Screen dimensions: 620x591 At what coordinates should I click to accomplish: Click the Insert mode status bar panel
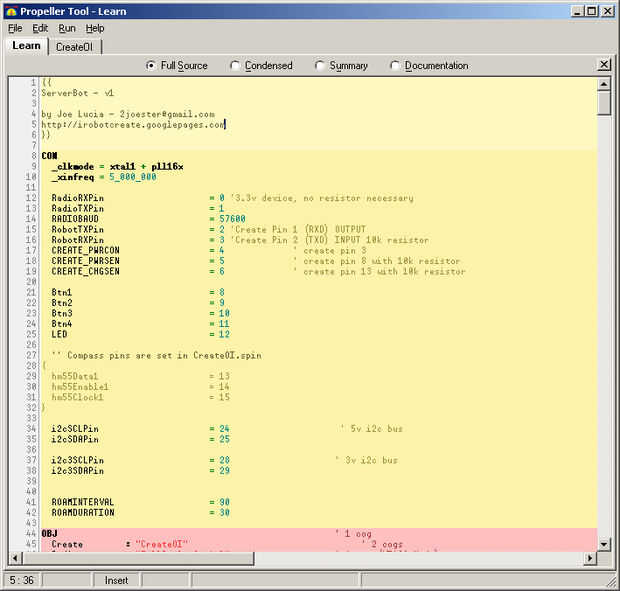pyautogui.click(x=117, y=580)
